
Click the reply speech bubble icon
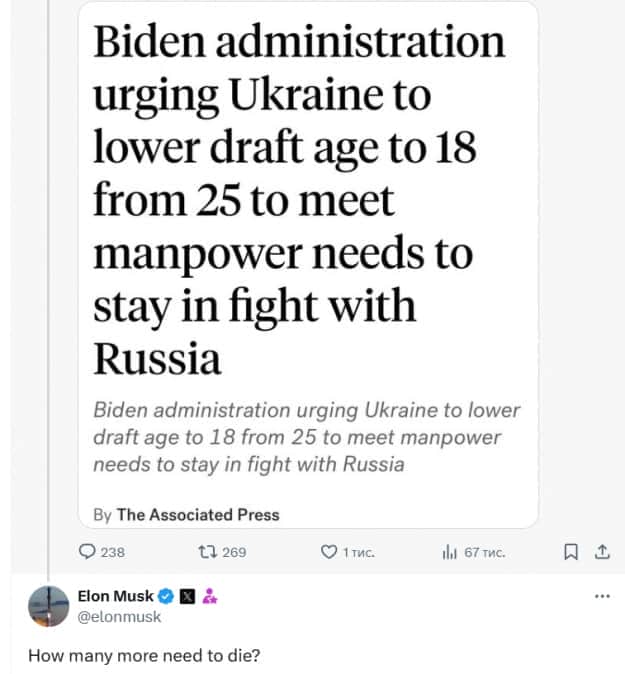[x=87, y=551]
